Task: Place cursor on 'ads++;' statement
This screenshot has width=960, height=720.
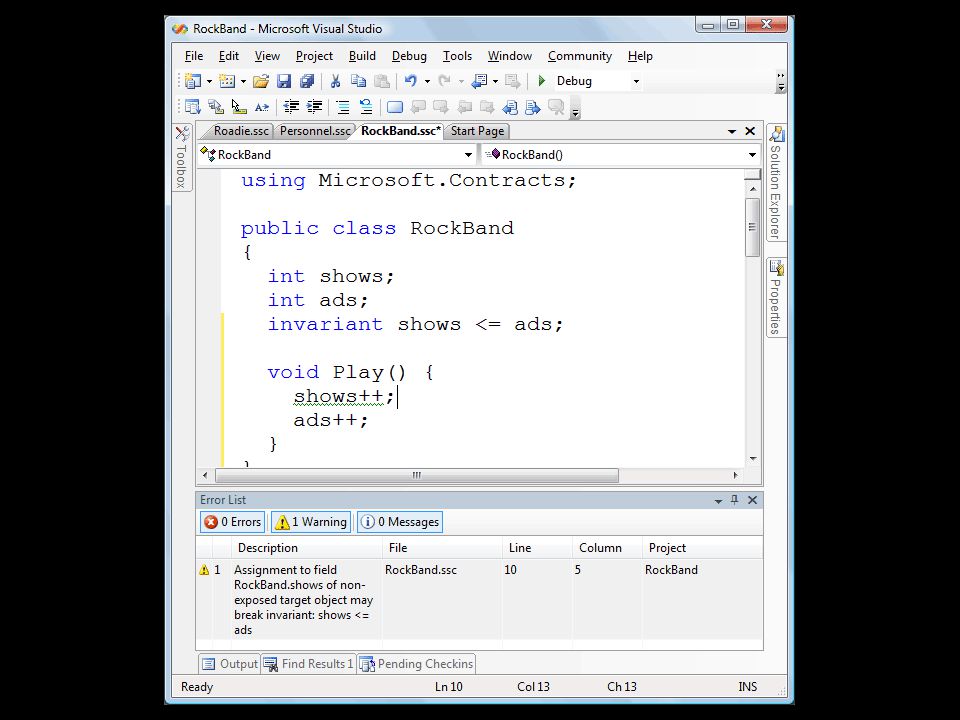Action: (331, 420)
